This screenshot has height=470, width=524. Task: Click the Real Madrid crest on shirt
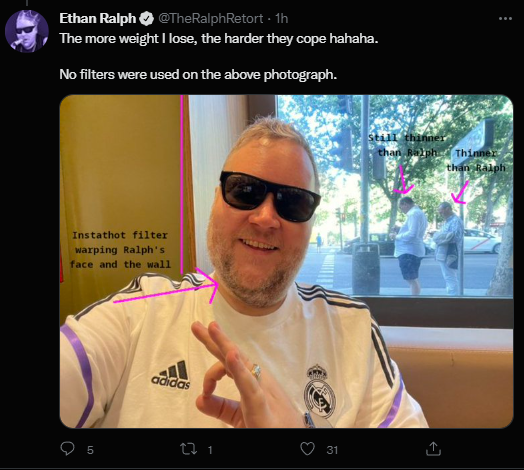320,391
